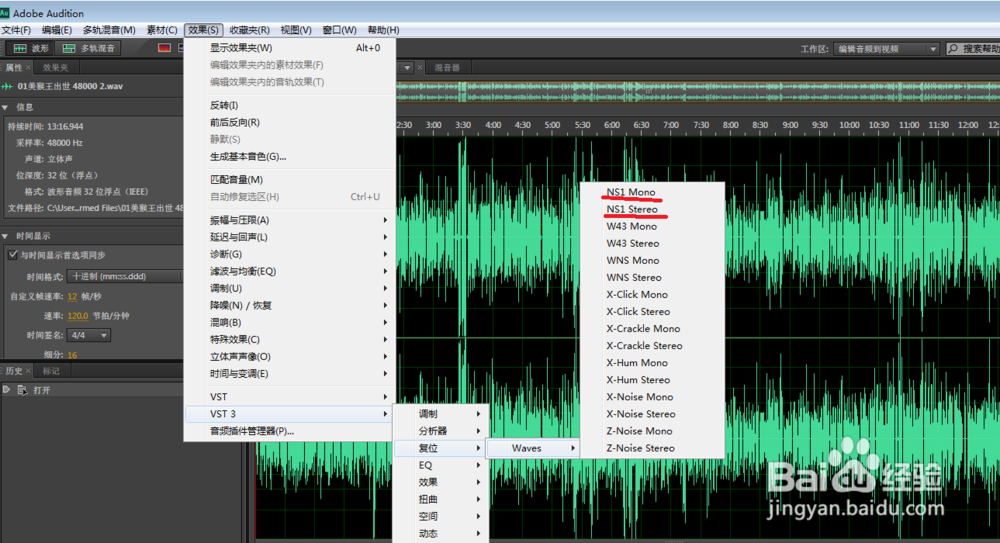
Task: Open the 多轨混音(M) menu
Action: tap(109, 30)
